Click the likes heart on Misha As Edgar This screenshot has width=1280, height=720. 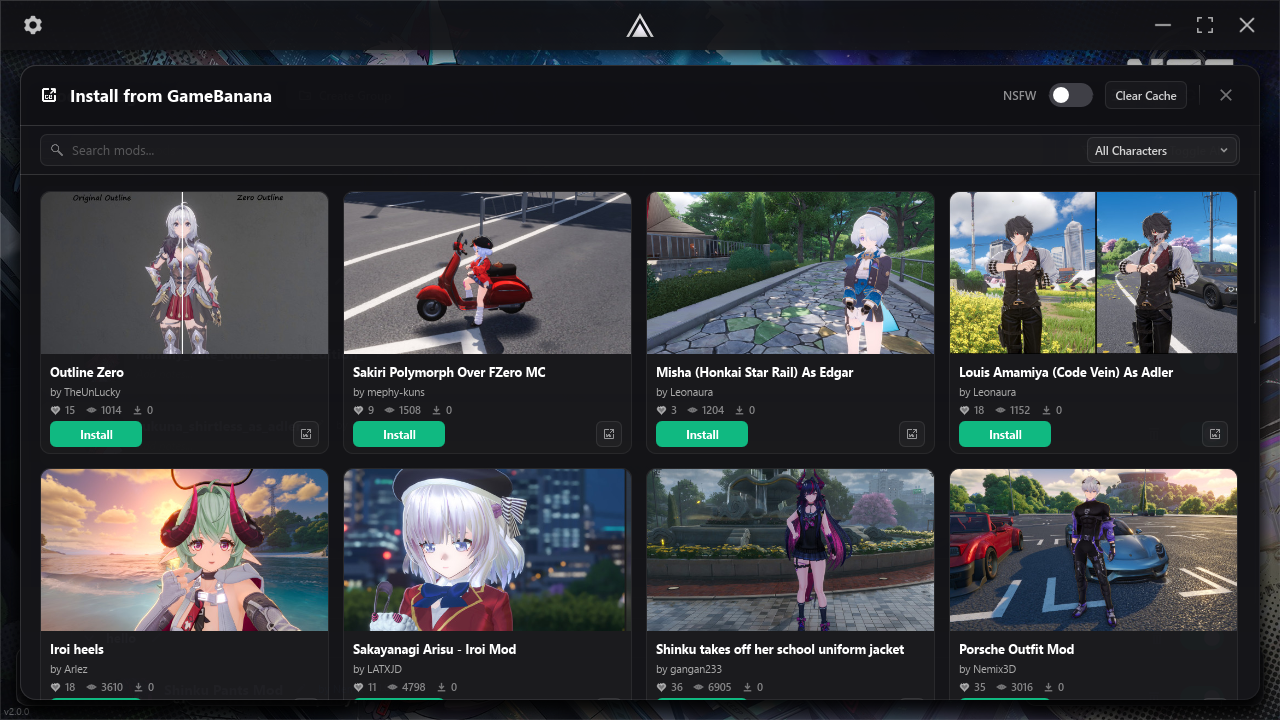[661, 410]
